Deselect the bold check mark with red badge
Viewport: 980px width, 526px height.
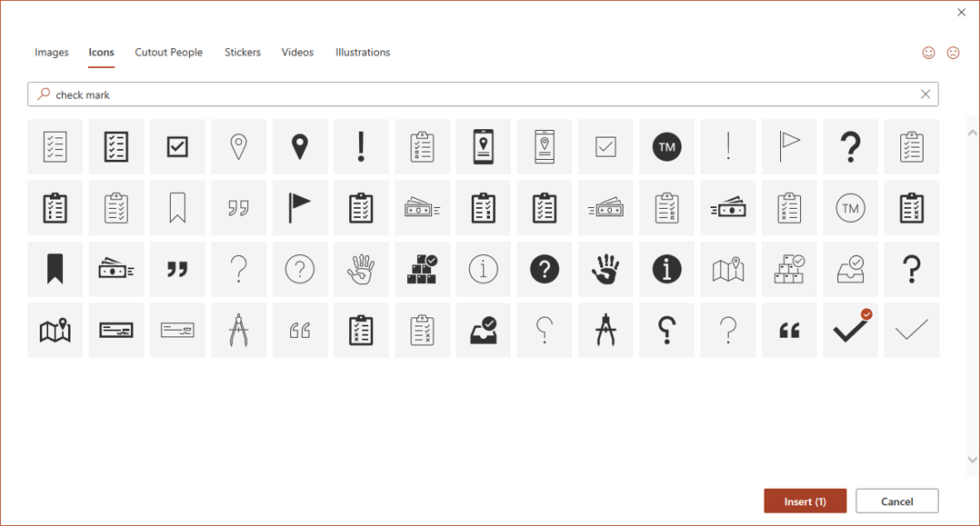(850, 330)
